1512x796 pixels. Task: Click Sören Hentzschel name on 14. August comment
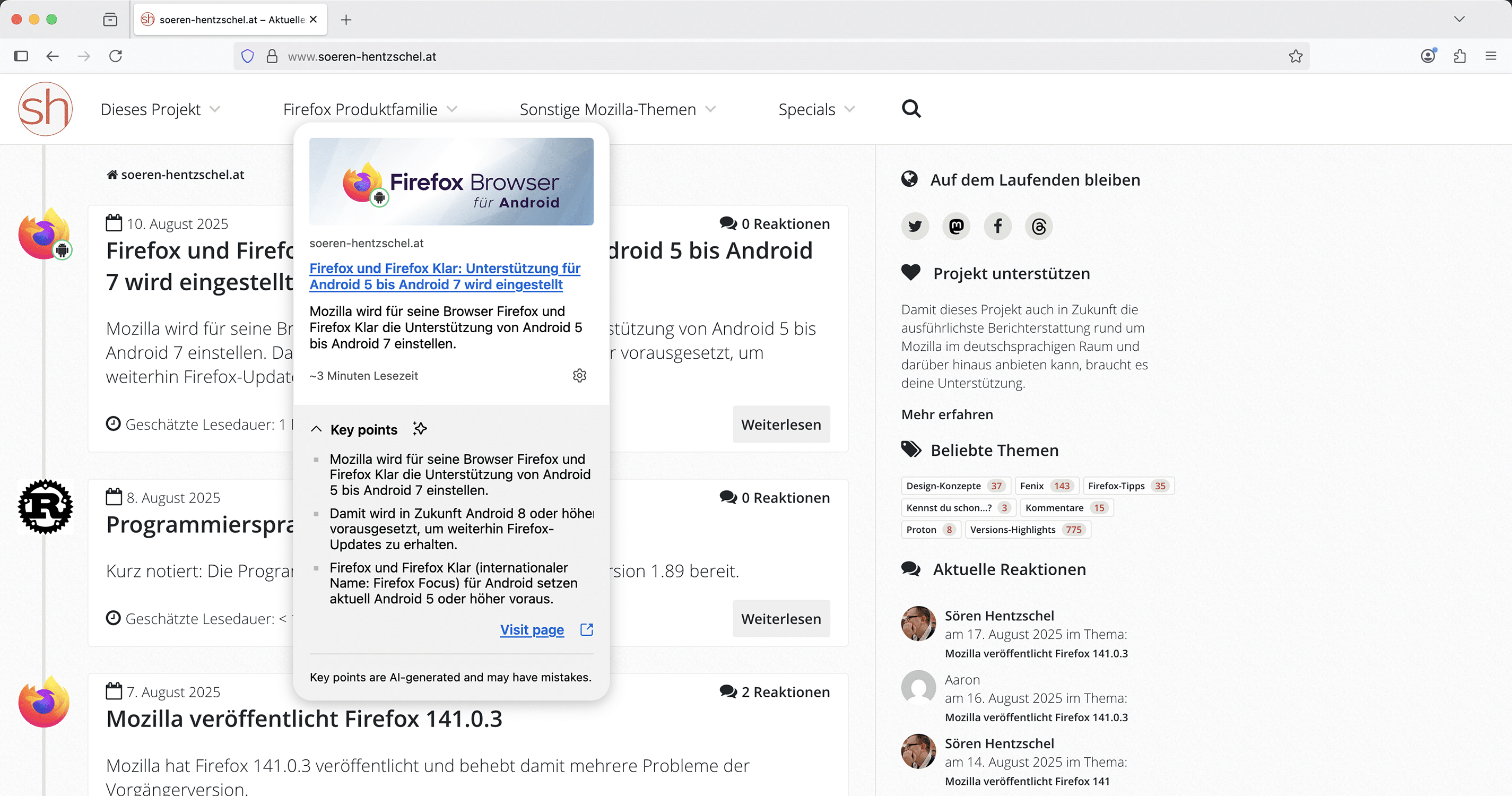point(1000,744)
